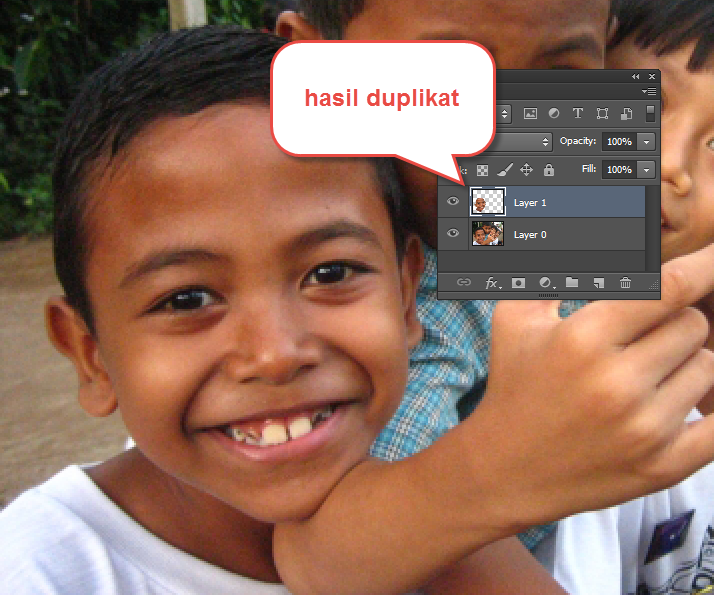Lock all padlock icon
Image resolution: width=714 pixels, height=595 pixels.
(549, 170)
